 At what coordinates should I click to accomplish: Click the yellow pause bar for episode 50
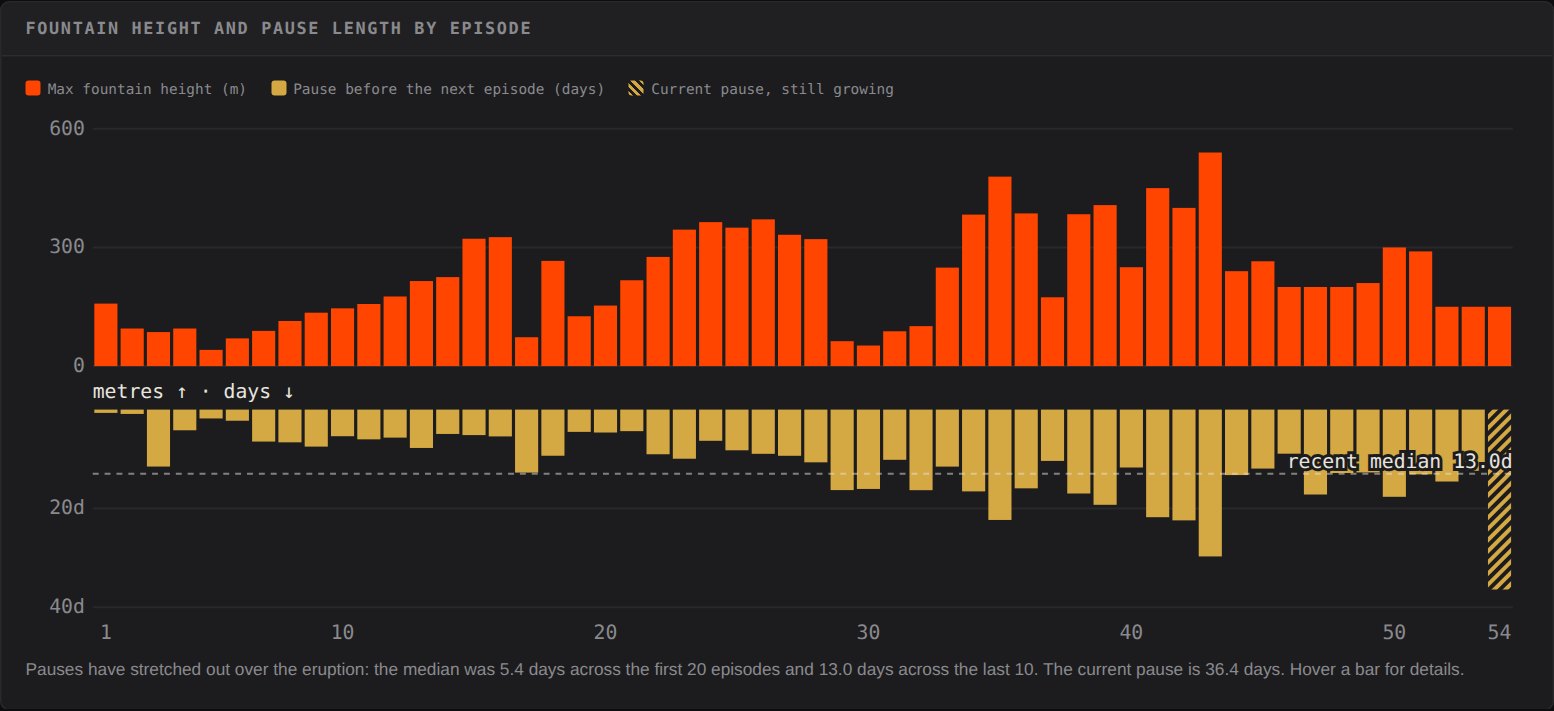coord(1394,453)
